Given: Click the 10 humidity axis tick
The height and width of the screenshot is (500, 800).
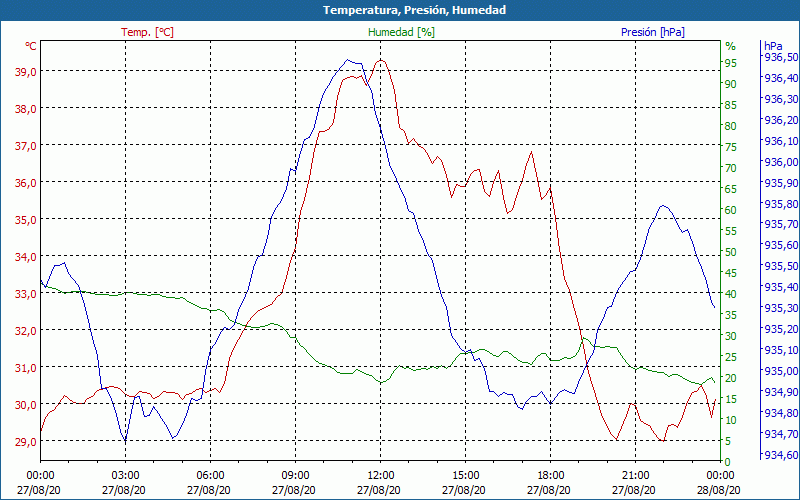Looking at the screenshot, I should [x=731, y=420].
